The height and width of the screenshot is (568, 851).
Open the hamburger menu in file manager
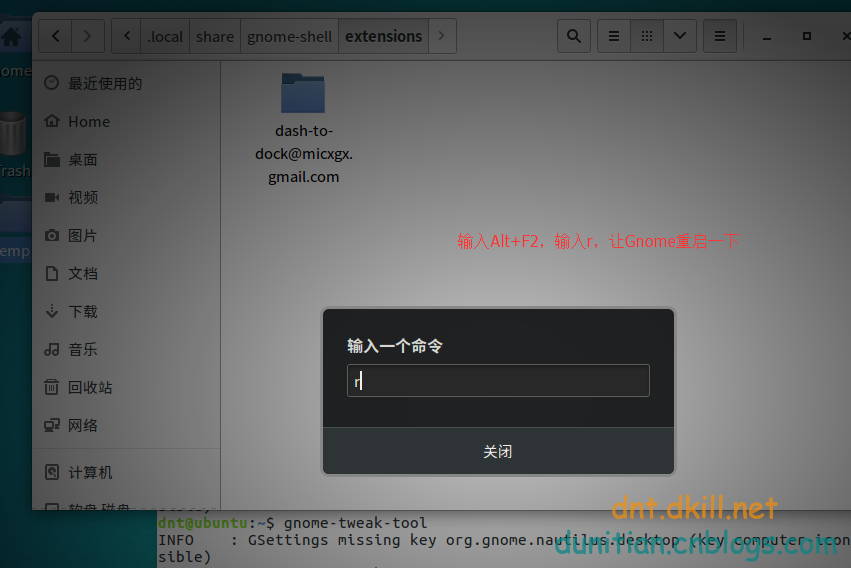pos(720,36)
